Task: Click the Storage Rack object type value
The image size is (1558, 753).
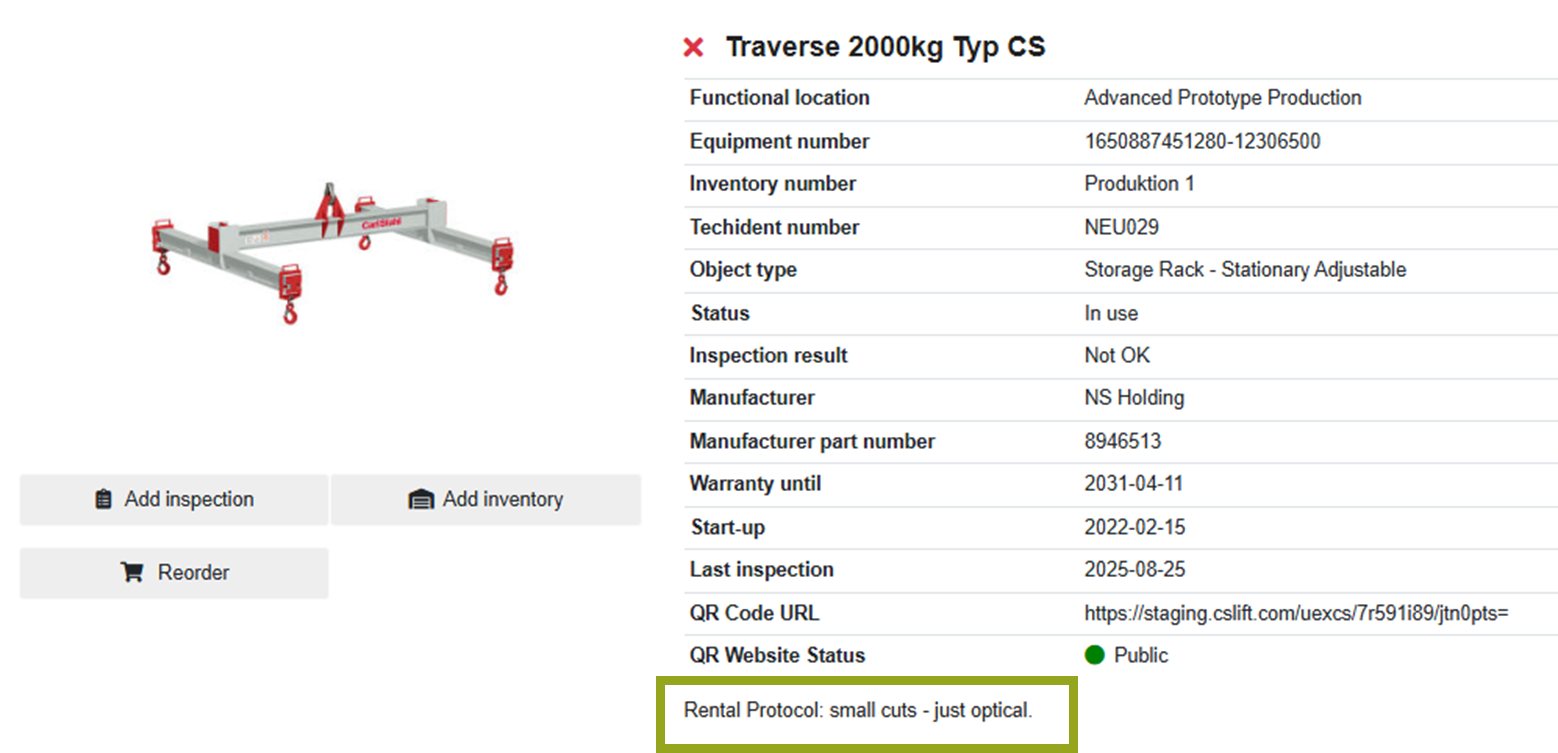Action: click(x=1245, y=270)
